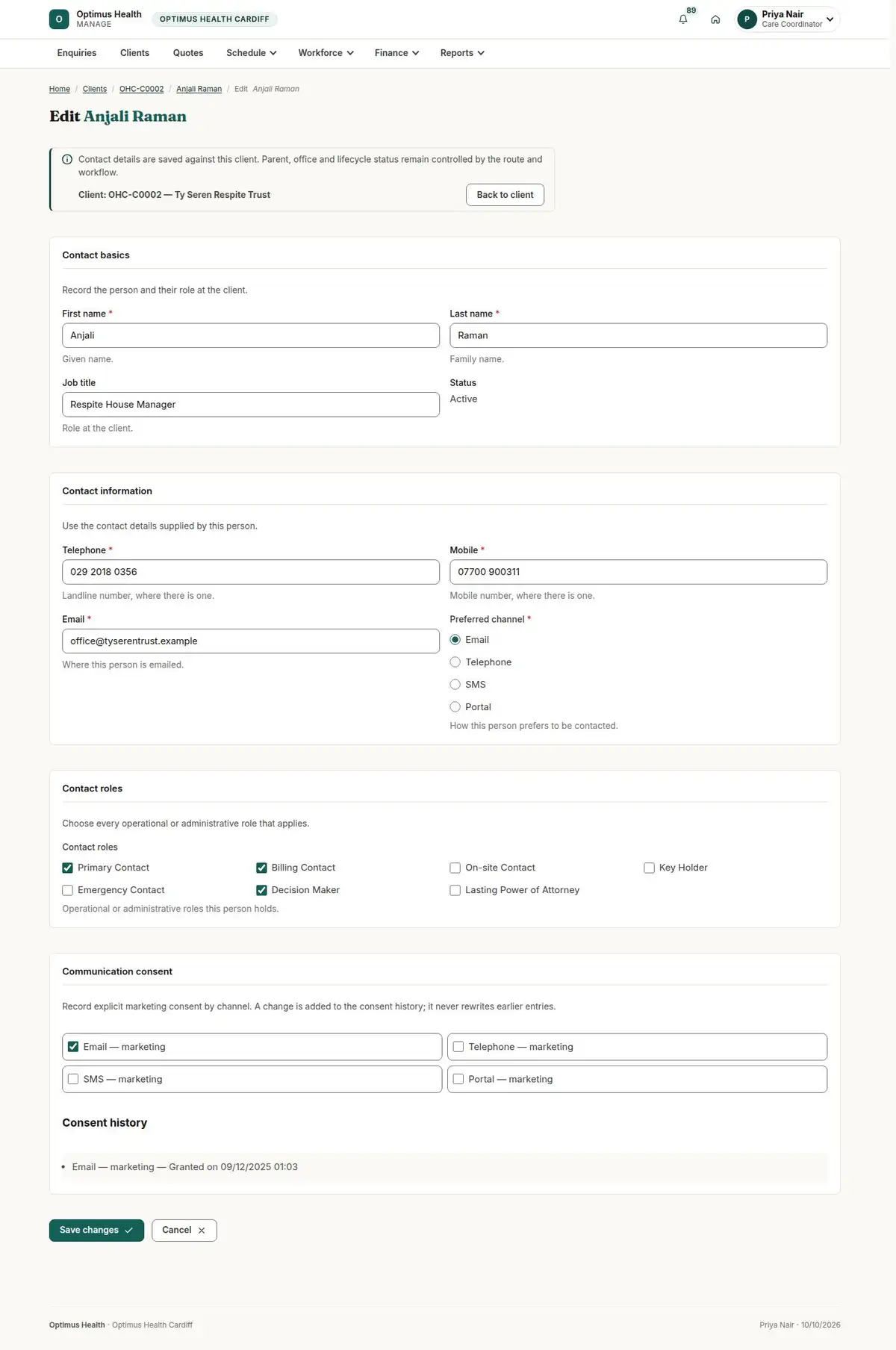Image resolution: width=896 pixels, height=1350 pixels.
Task: Select Portal as preferred channel
Action: [x=455, y=707]
